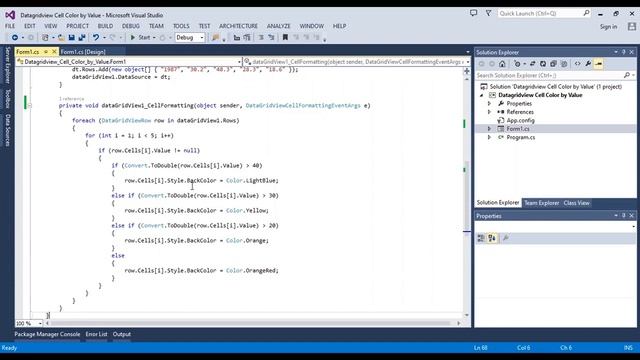This screenshot has width=640, height=360.
Task: Open the feedback speech bubble icon
Action: point(473,13)
